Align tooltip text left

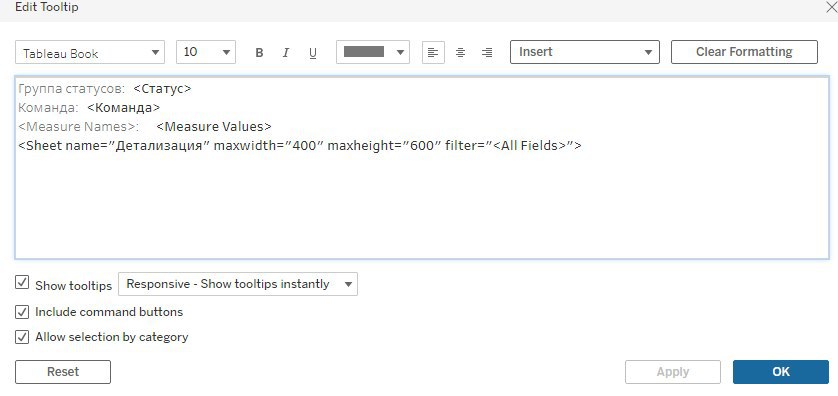tap(433, 52)
